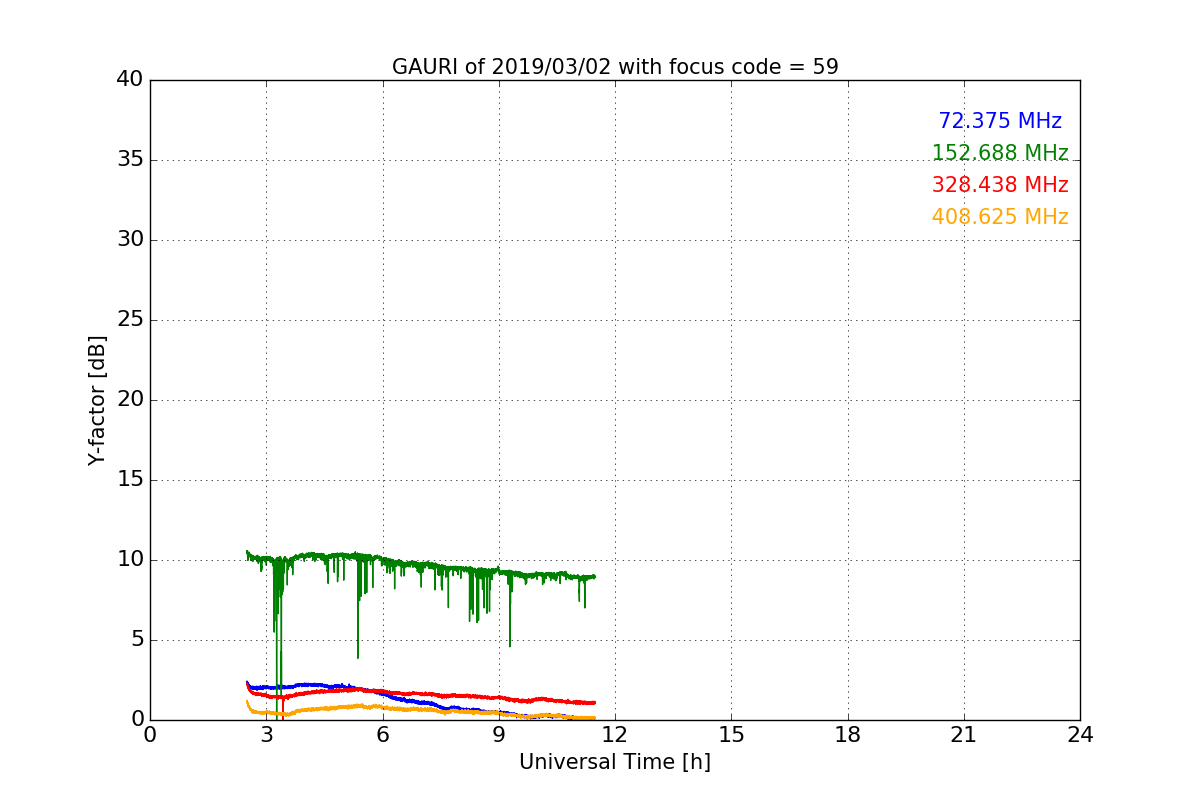Click the Y-factor [dB] axis label

click(97, 400)
